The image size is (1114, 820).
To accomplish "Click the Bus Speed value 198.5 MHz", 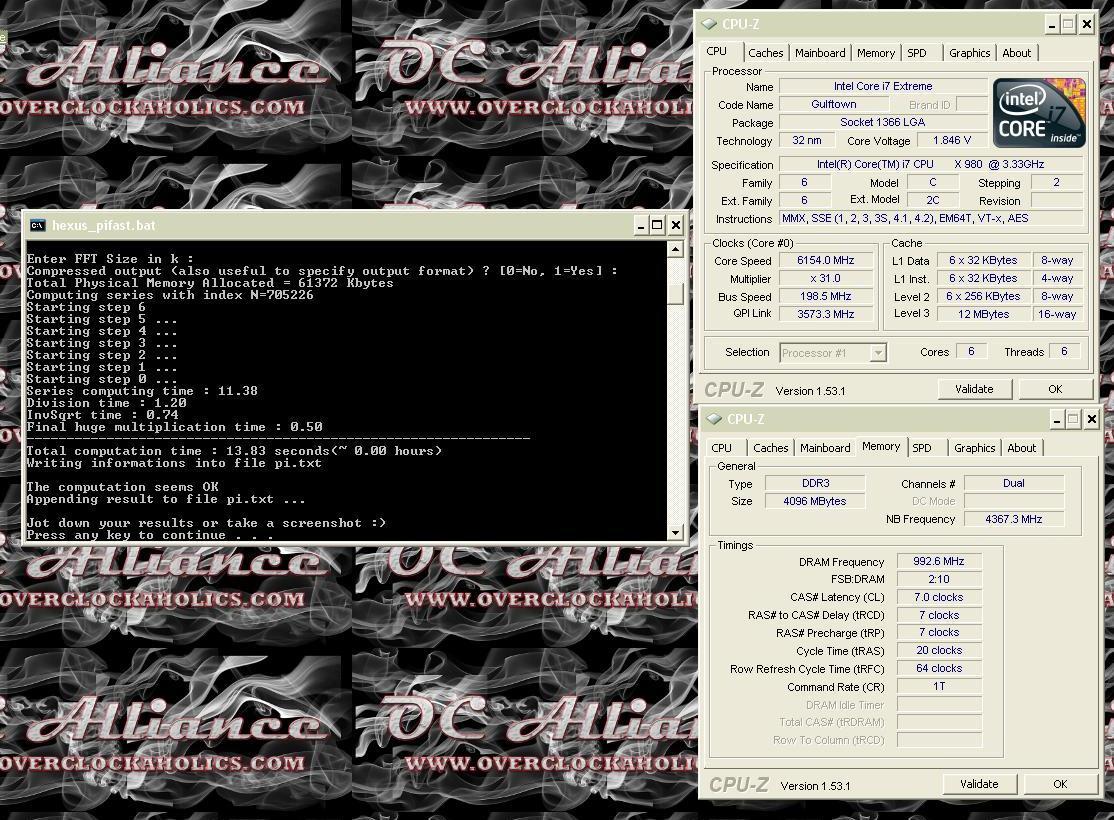I will (826, 296).
